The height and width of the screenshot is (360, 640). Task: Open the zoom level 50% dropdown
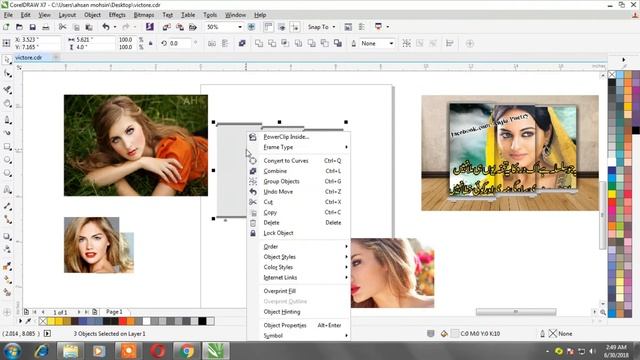point(240,27)
